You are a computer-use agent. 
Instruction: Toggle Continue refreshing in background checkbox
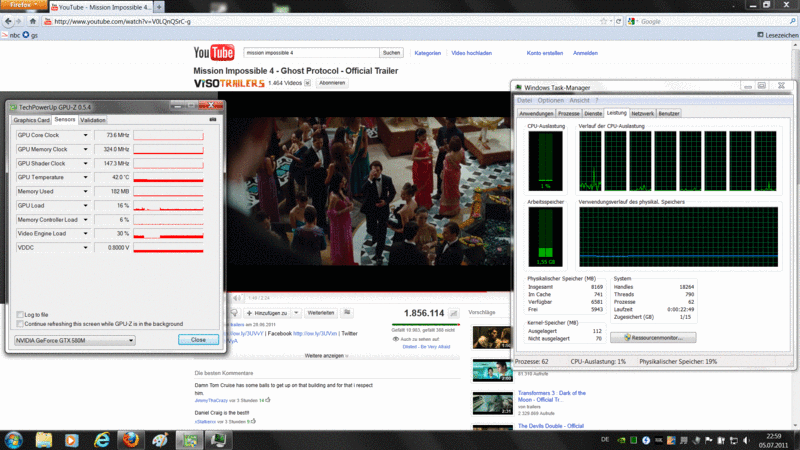[x=20, y=324]
